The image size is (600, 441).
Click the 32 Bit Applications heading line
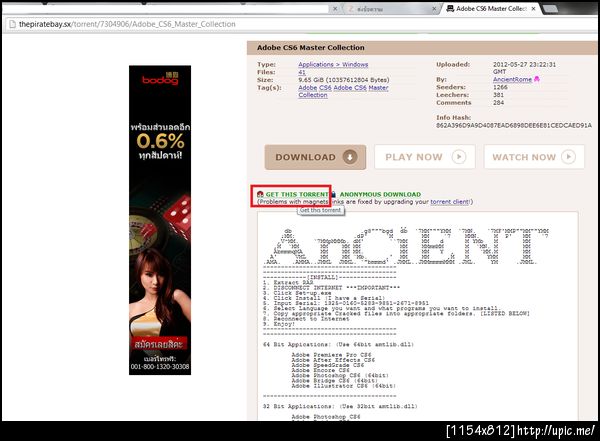tap(340, 406)
